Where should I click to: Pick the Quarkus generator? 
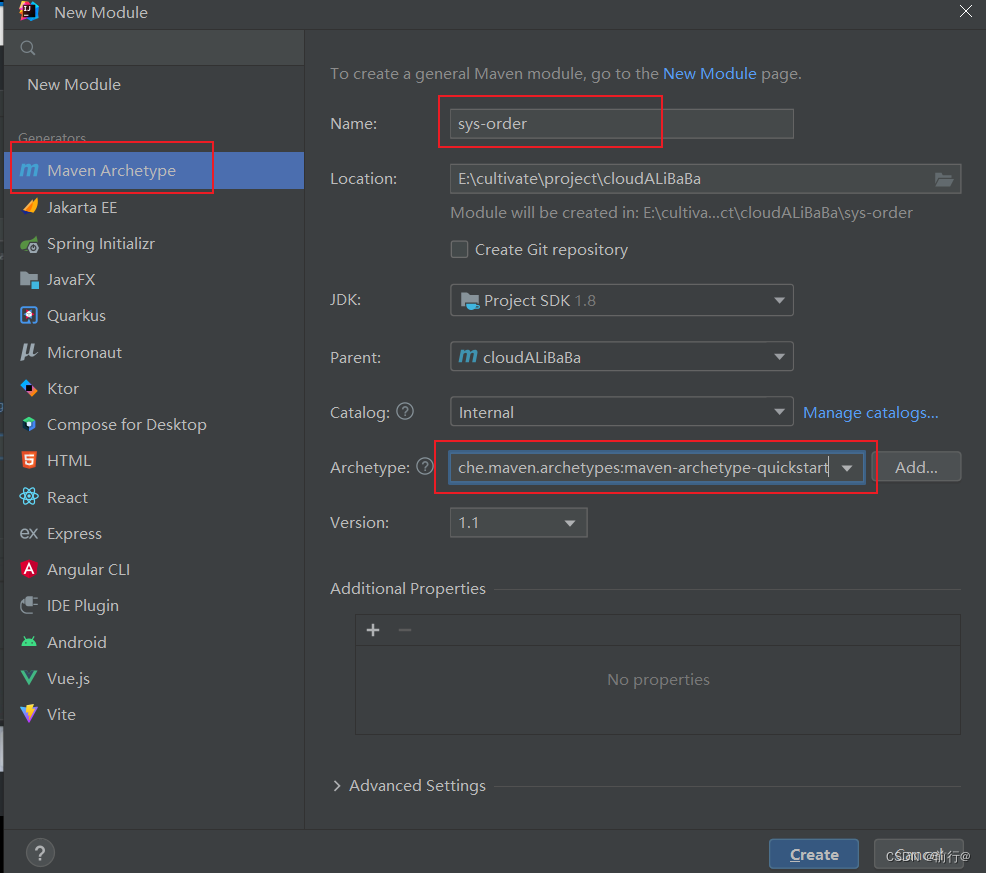point(154,315)
